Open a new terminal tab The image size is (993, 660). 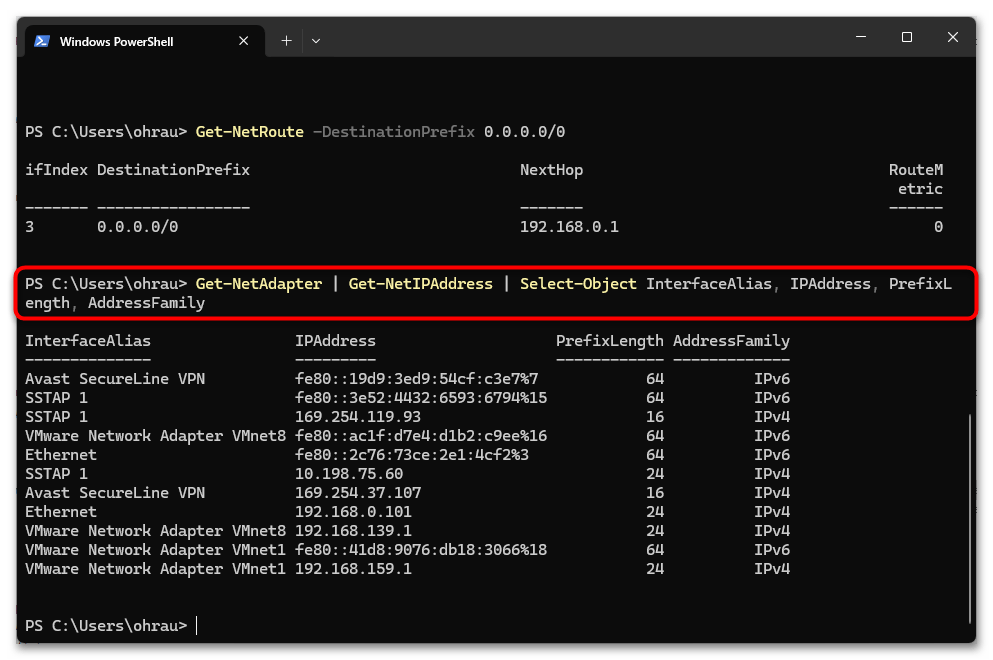point(286,41)
